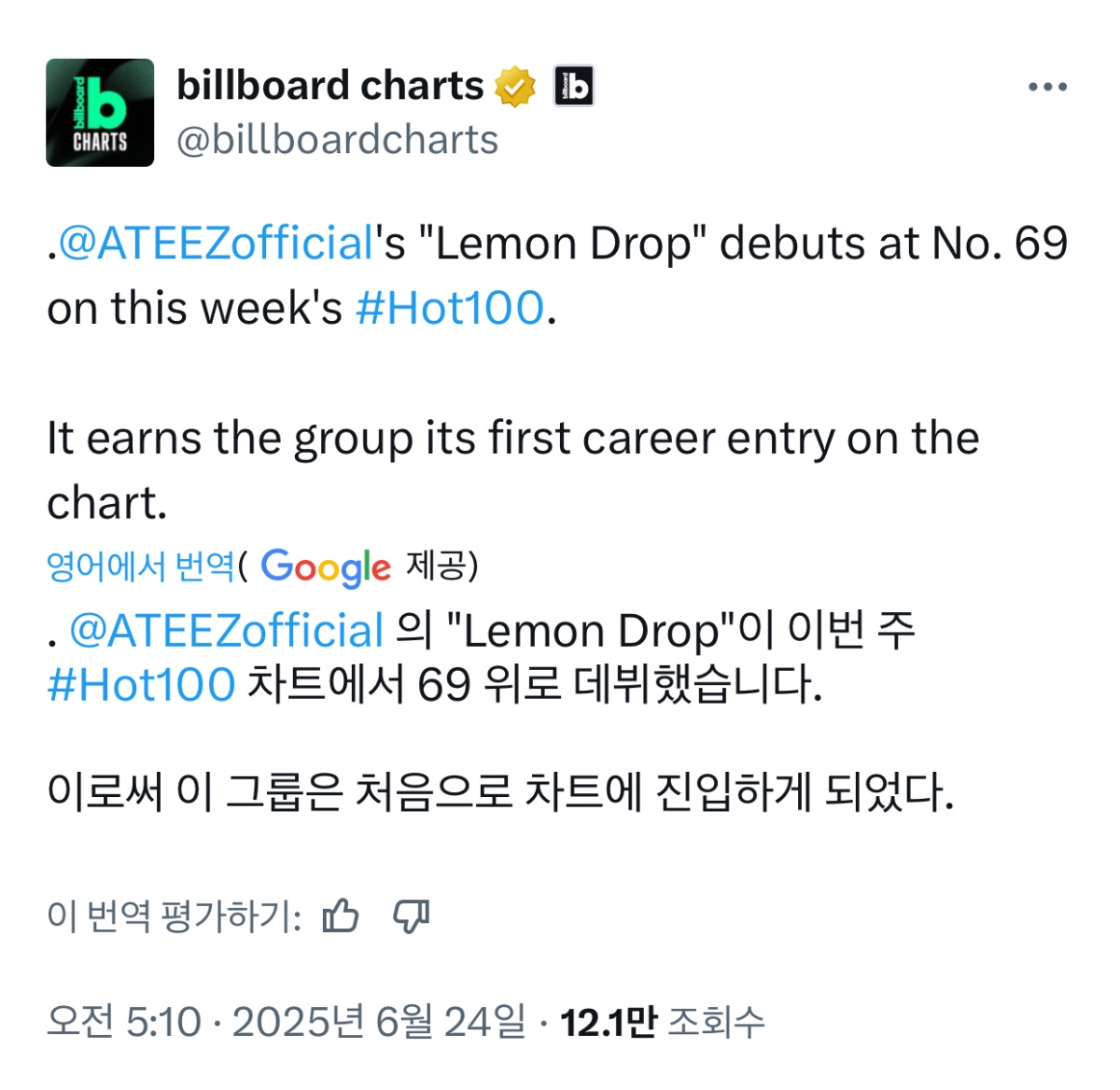Click the billboard charts display name
Viewport: 1120px width, 1090px height.
pyautogui.click(x=329, y=86)
